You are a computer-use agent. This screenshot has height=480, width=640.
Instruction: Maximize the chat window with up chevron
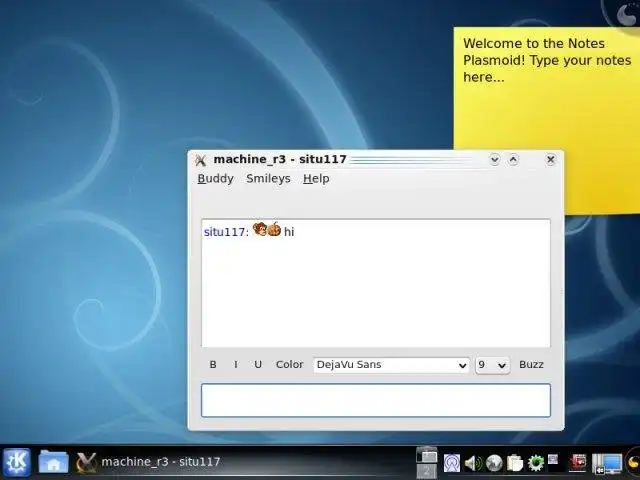click(x=513, y=159)
